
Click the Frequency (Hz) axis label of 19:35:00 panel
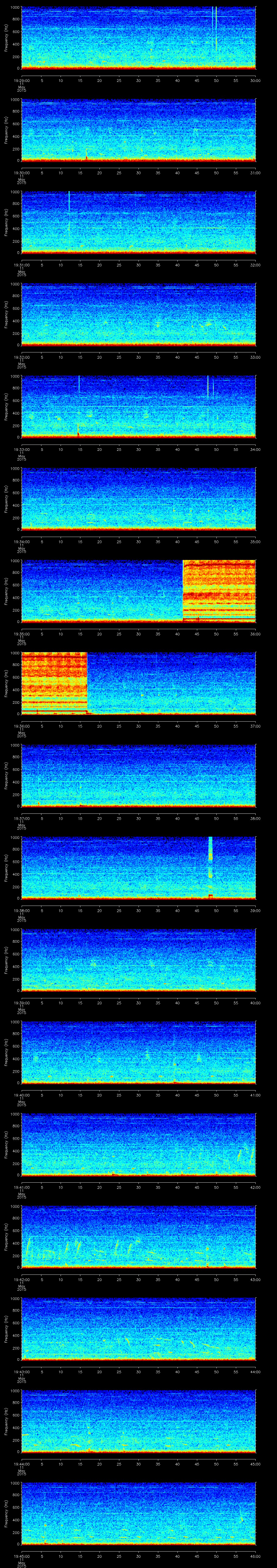(x=7, y=591)
